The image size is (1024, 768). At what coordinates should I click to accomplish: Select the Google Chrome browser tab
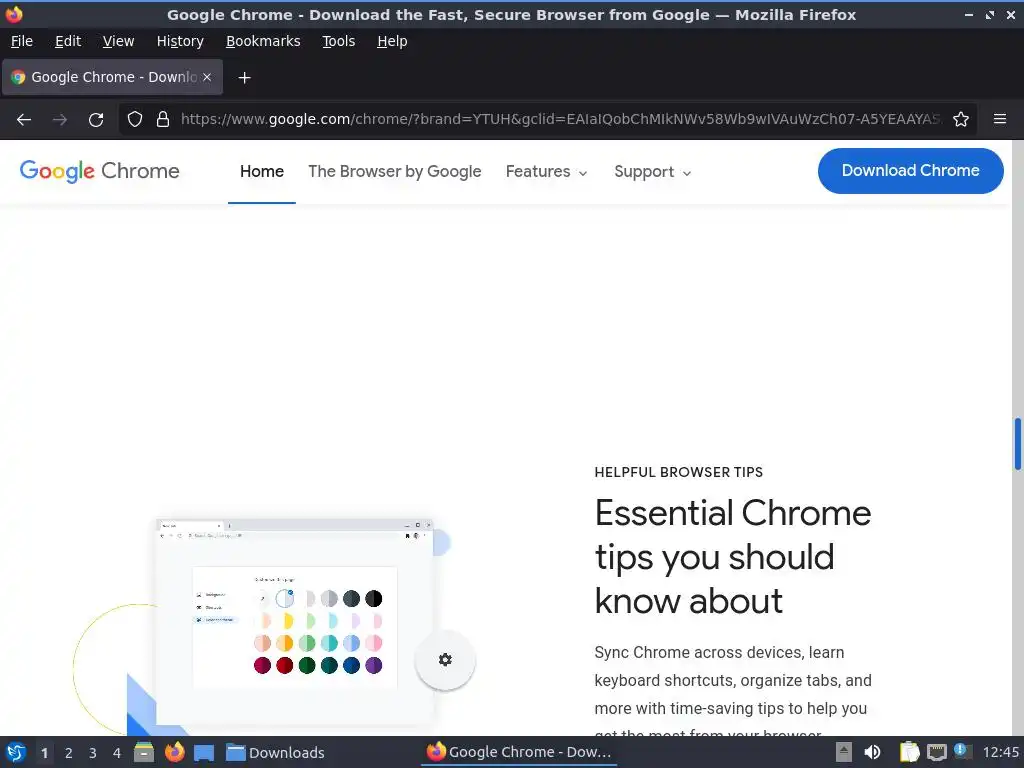112,77
